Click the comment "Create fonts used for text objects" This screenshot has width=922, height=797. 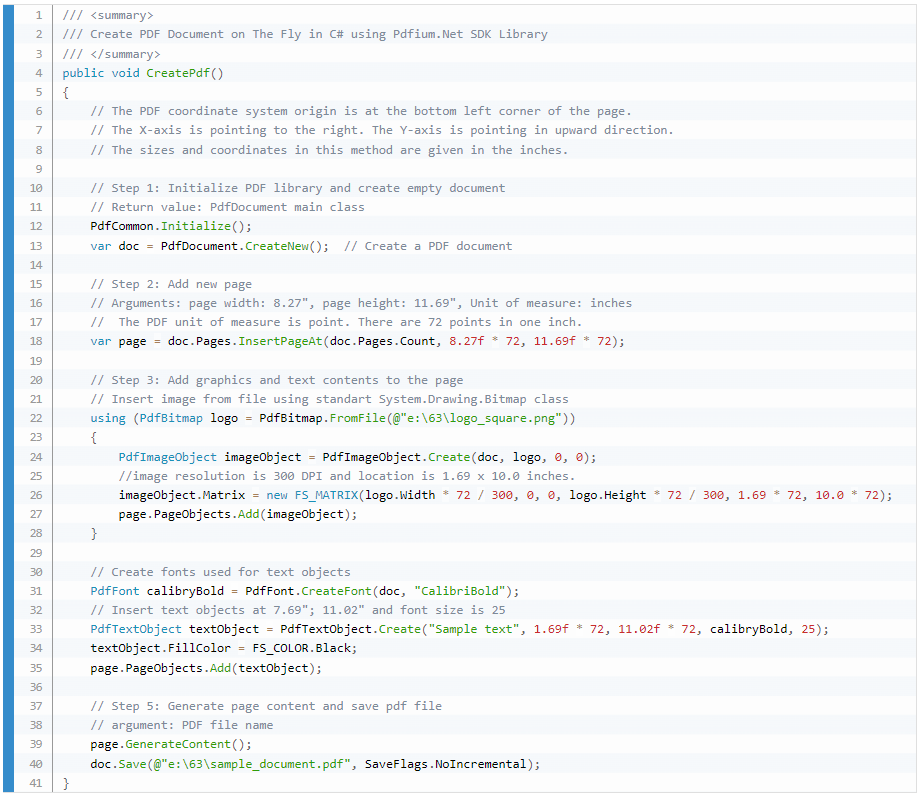pyautogui.click(x=220, y=572)
